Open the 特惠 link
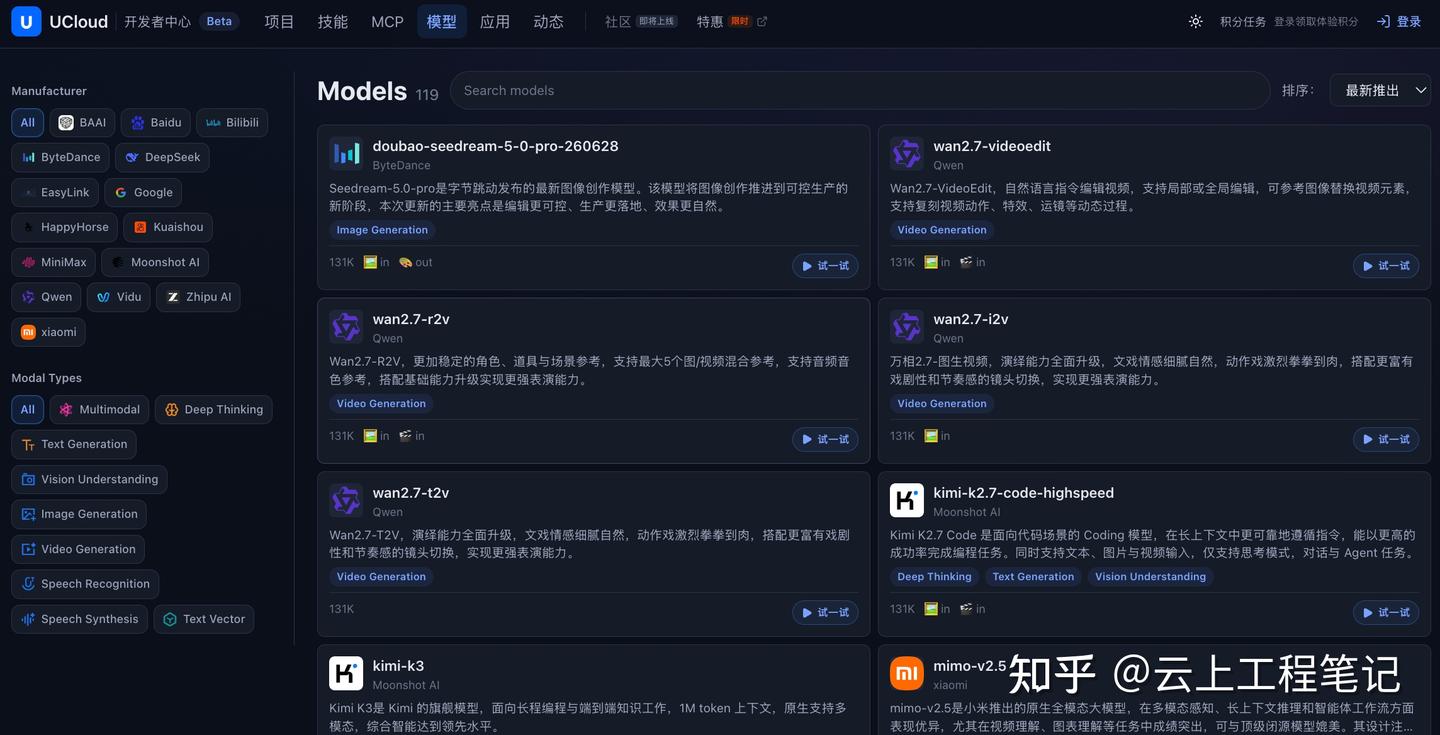Viewport: 1440px width, 735px height. tap(710, 21)
